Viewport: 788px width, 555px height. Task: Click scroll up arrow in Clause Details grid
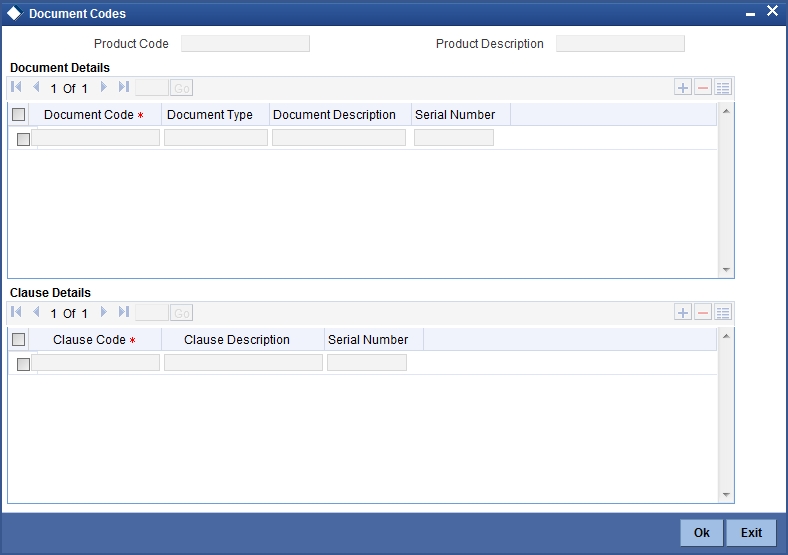pyautogui.click(x=726, y=336)
